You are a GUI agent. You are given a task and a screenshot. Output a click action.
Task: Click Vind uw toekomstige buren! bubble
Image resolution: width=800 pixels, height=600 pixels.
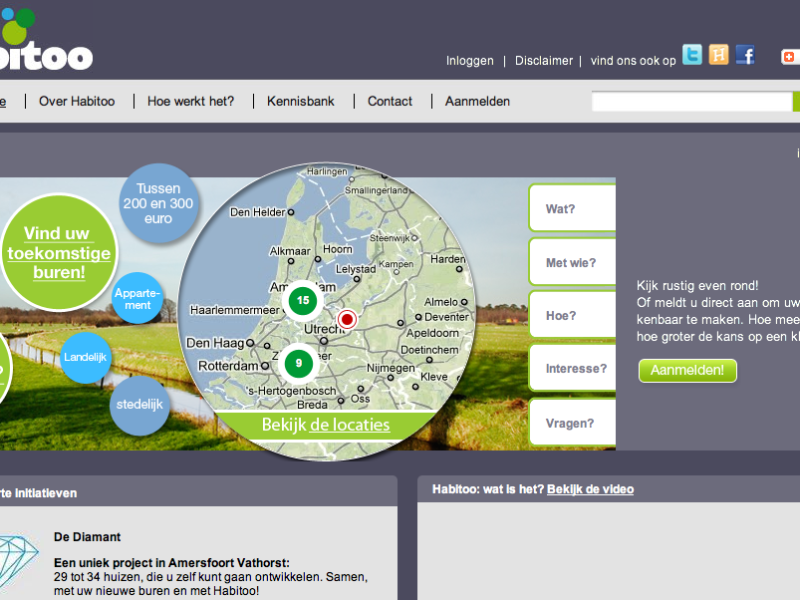click(x=59, y=252)
